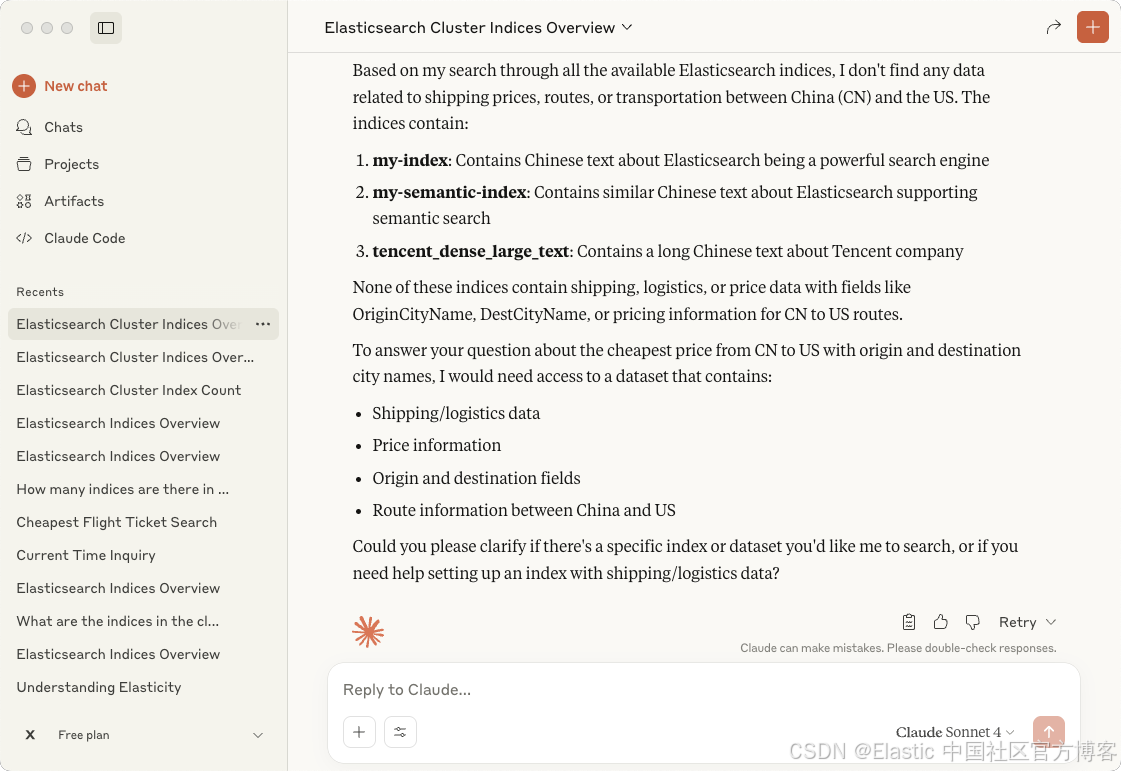Click the Projects box icon
Viewport: 1121px width, 771px height.
[24, 164]
